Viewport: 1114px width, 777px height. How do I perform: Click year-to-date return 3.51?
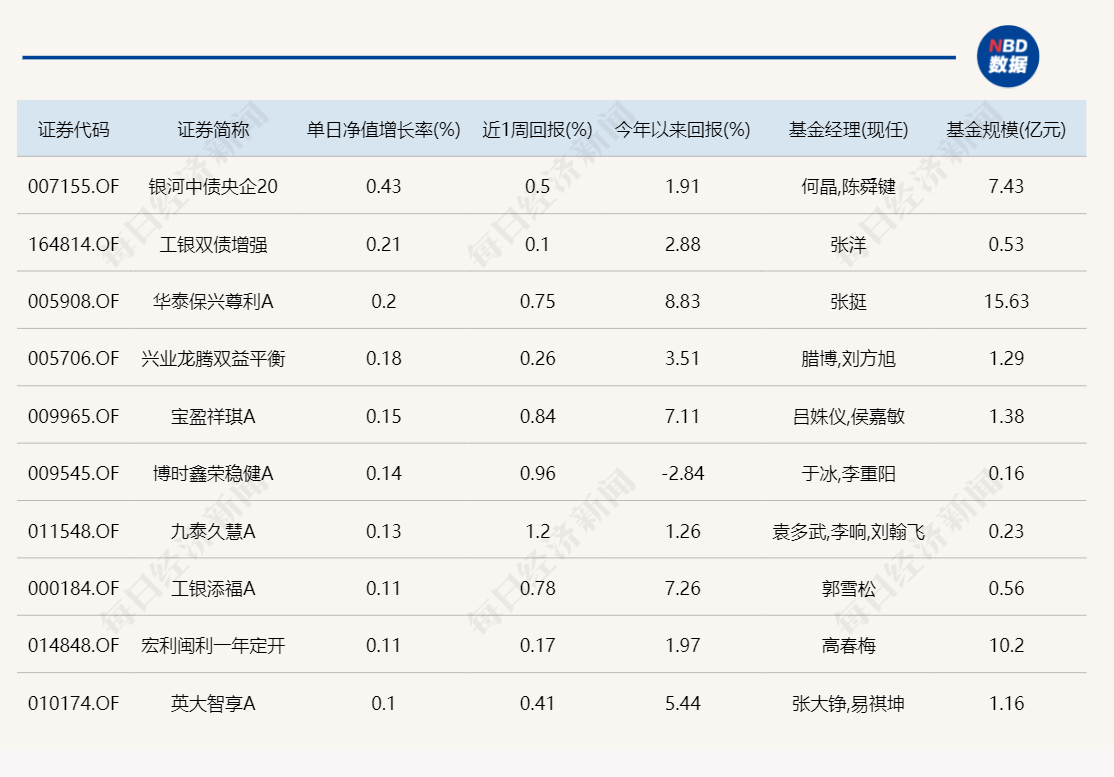tap(683, 359)
